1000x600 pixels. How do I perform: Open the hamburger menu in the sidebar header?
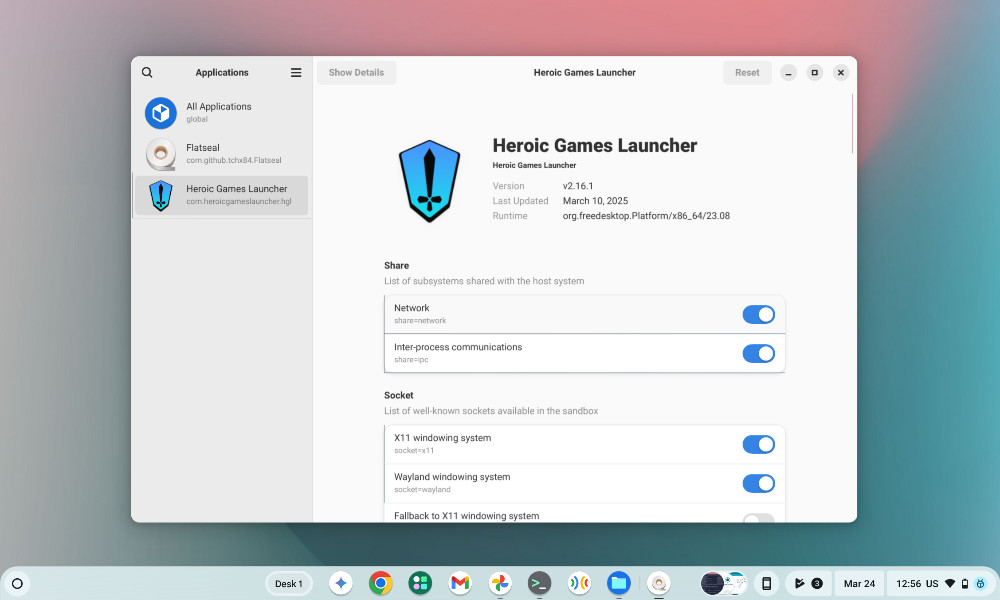[x=296, y=72]
